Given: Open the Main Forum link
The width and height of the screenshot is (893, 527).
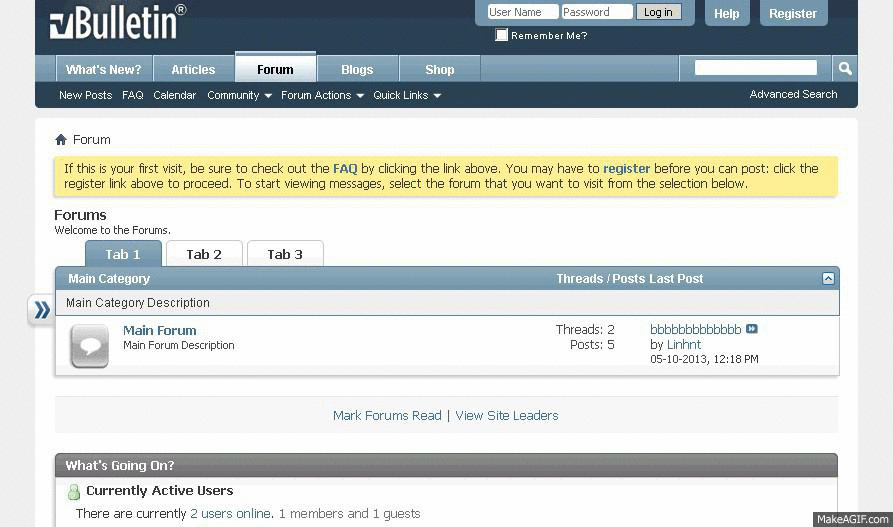Looking at the screenshot, I should click(x=159, y=330).
